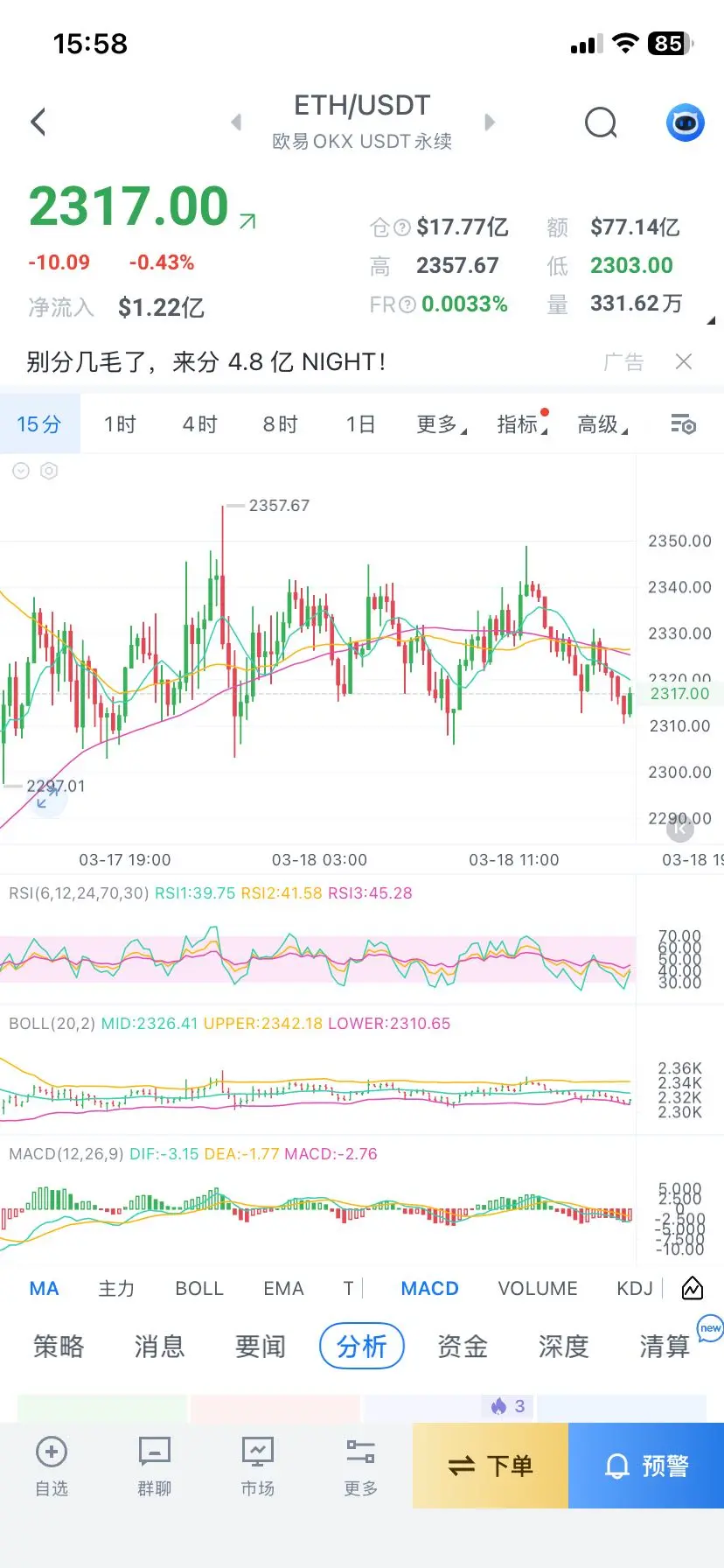Screen dimensions: 724x1568
Task: Select the 15分 timeframe
Action: 39,424
